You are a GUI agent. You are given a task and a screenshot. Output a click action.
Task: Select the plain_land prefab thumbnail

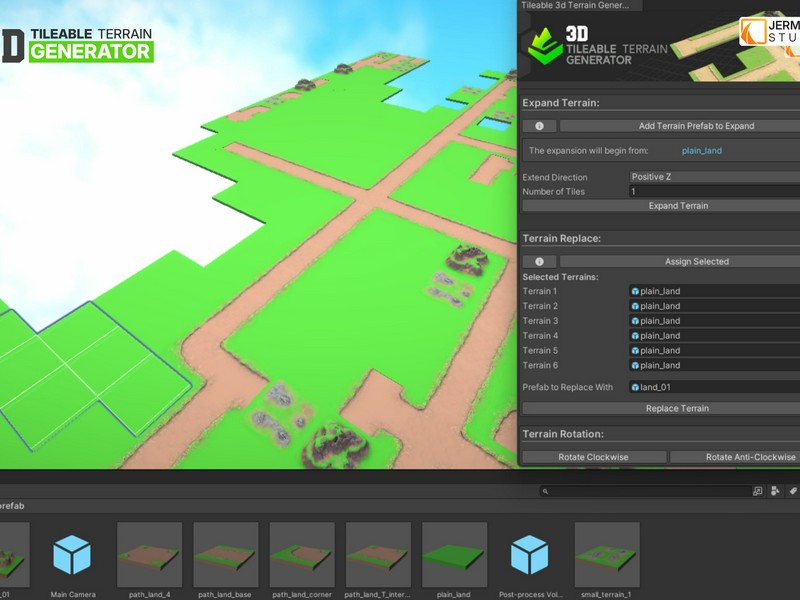pos(454,555)
